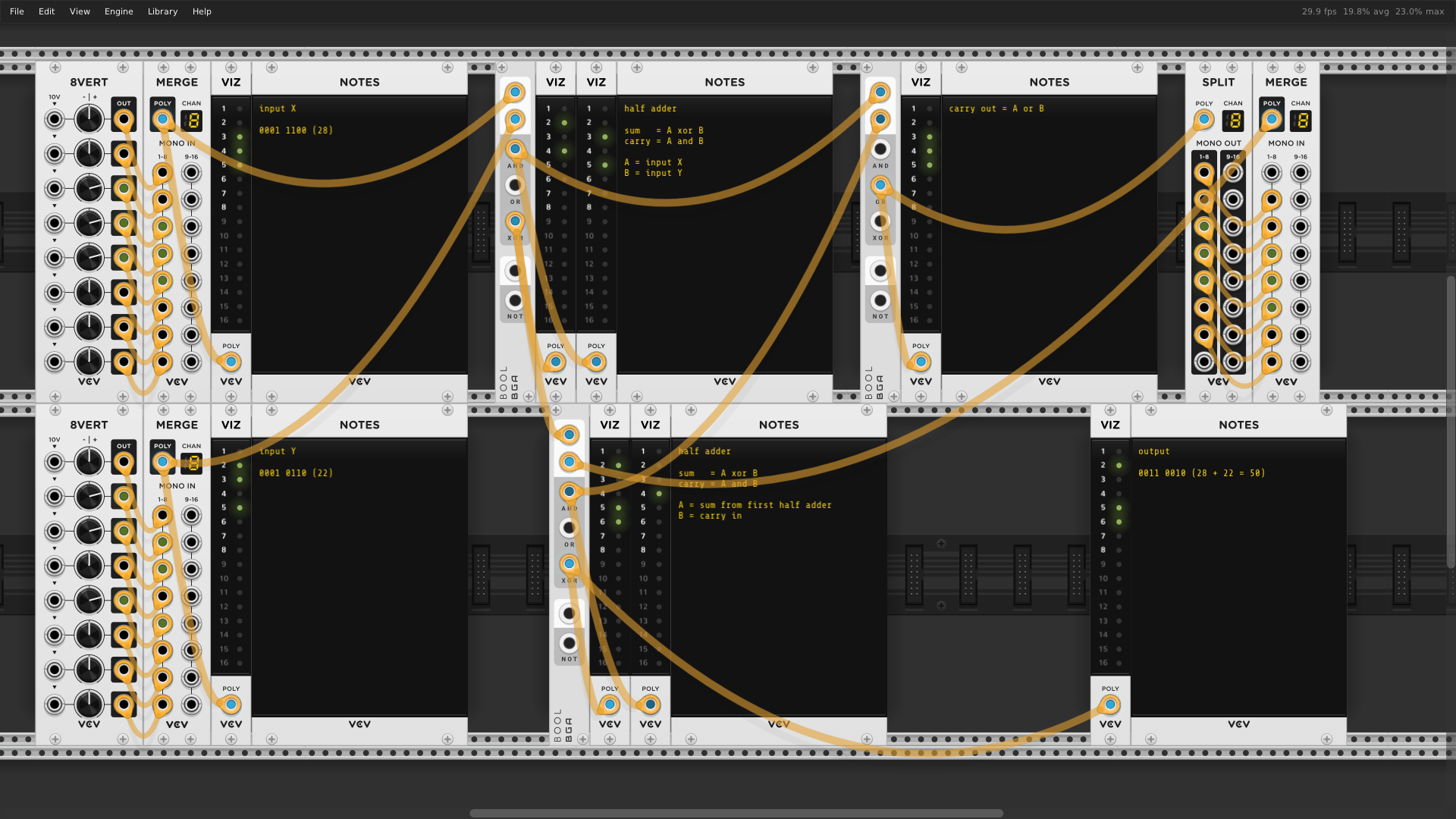The image size is (1456, 819).
Task: Open the View menu
Action: pyautogui.click(x=80, y=11)
